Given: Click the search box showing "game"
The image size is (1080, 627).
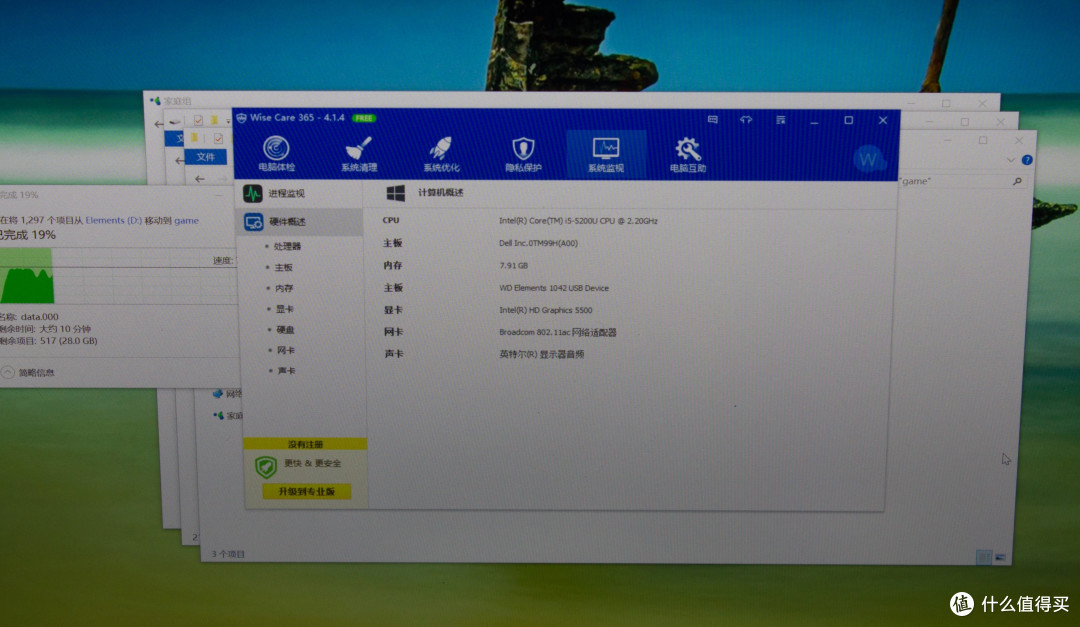Looking at the screenshot, I should pos(962,181).
